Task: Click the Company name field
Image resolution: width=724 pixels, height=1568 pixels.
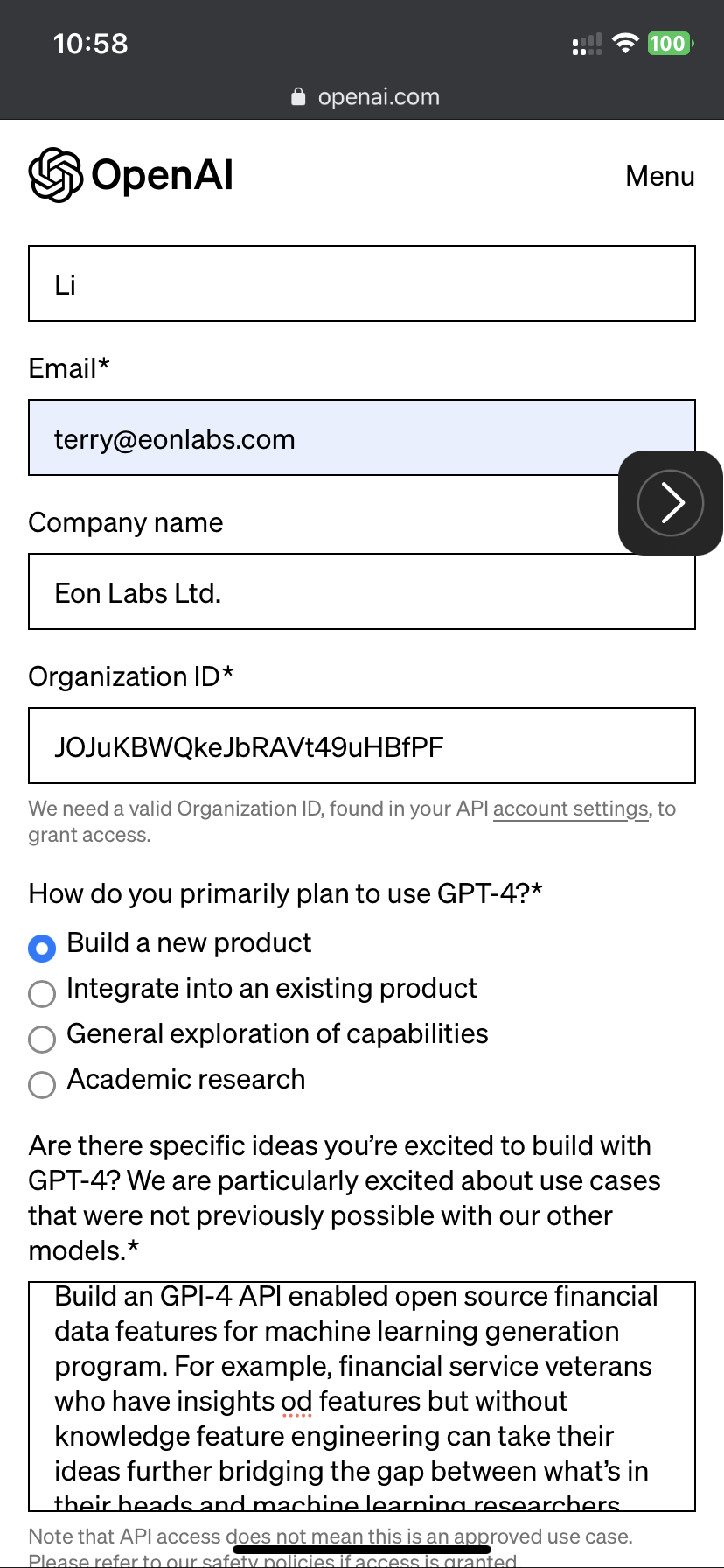Action: 362,592
